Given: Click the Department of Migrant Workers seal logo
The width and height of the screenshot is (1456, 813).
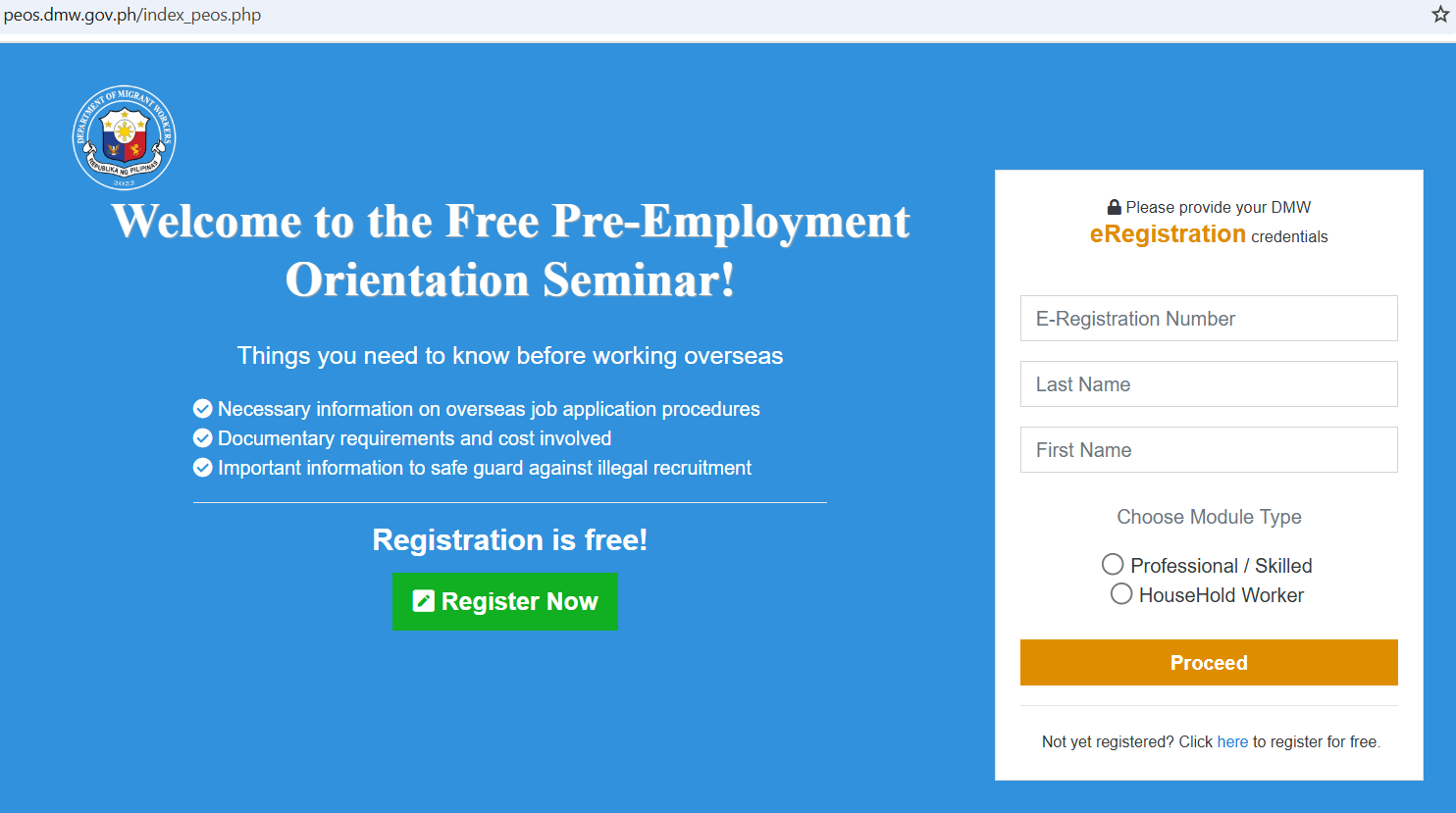Looking at the screenshot, I should click(x=125, y=137).
